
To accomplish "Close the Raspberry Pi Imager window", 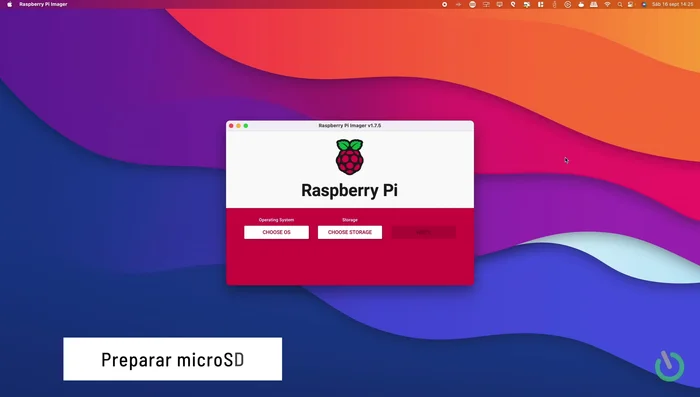I will coord(231,126).
